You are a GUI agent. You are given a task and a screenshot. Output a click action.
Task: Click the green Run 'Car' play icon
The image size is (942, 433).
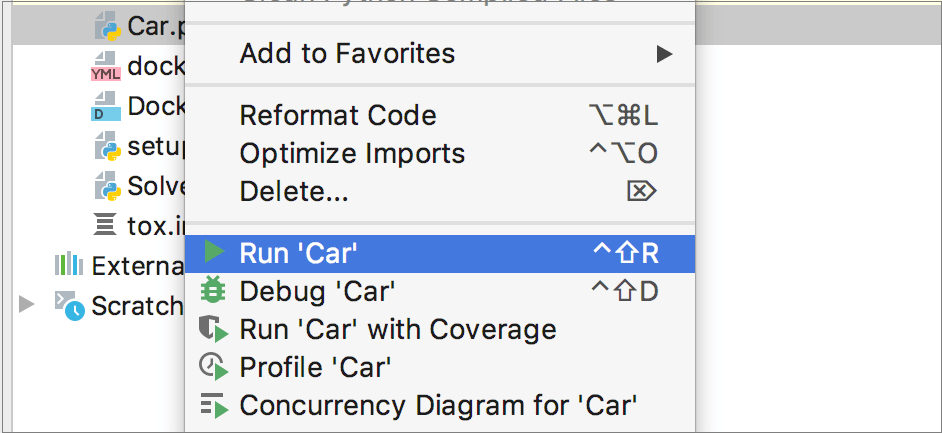(x=213, y=252)
